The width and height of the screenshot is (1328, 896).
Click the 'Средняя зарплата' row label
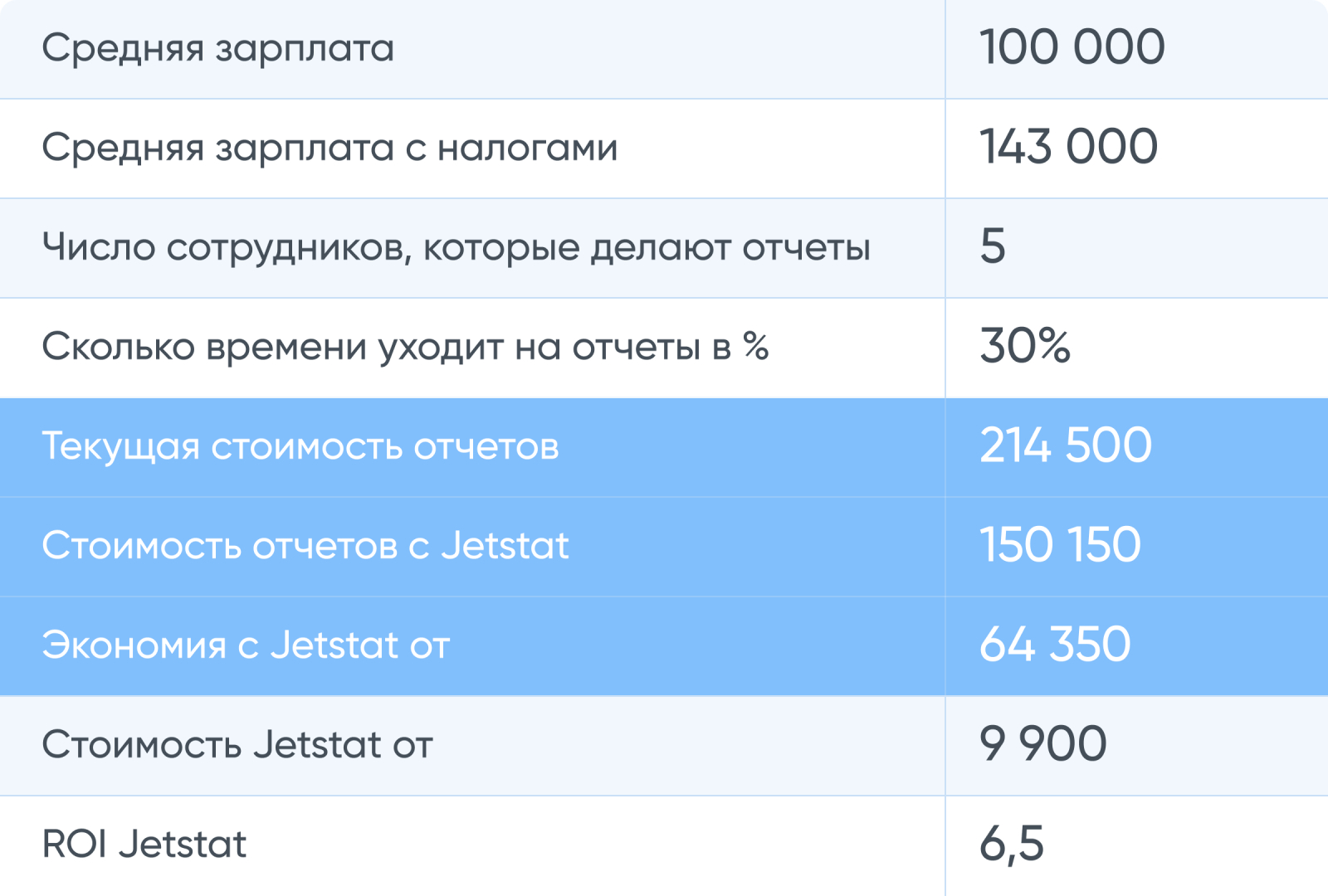tap(217, 48)
